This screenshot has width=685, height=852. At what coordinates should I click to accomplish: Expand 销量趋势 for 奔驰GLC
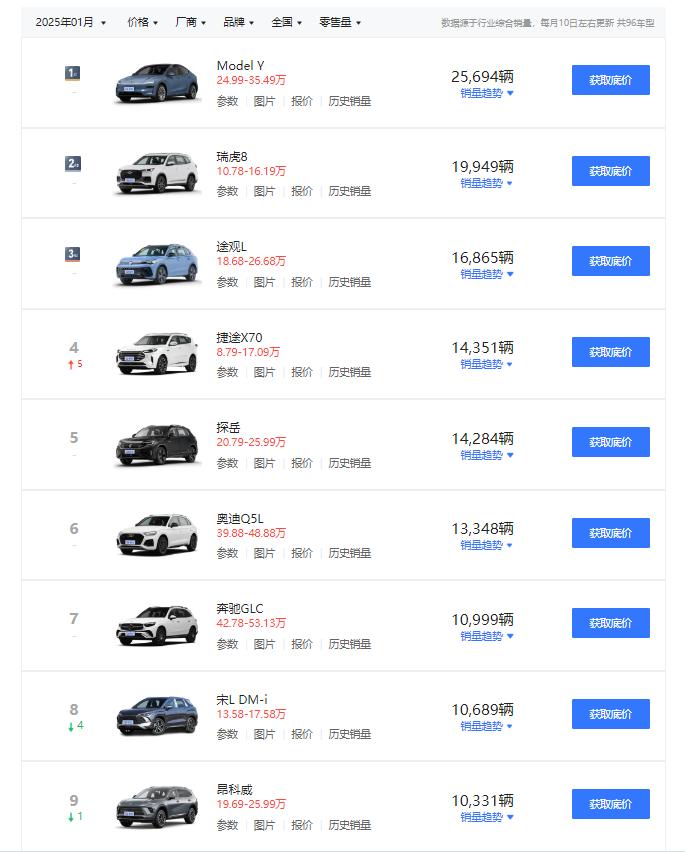486,636
